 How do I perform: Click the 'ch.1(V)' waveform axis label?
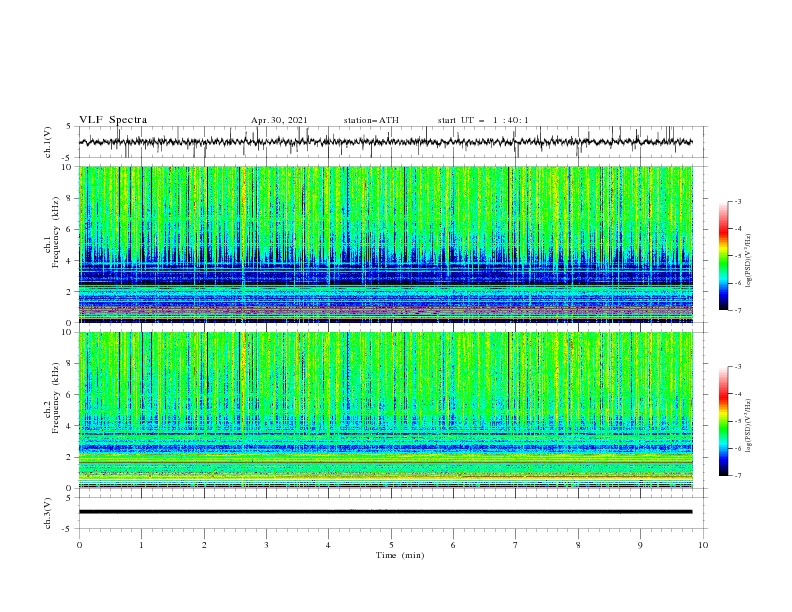click(48, 142)
